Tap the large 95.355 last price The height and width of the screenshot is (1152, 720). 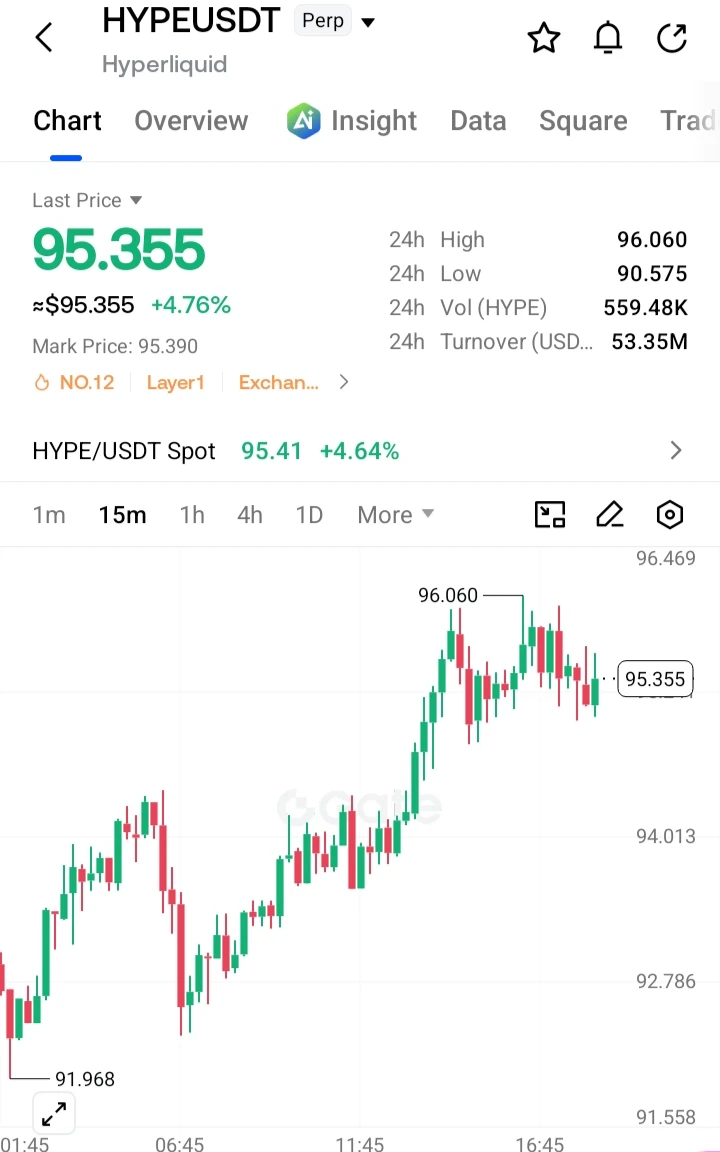[118, 248]
